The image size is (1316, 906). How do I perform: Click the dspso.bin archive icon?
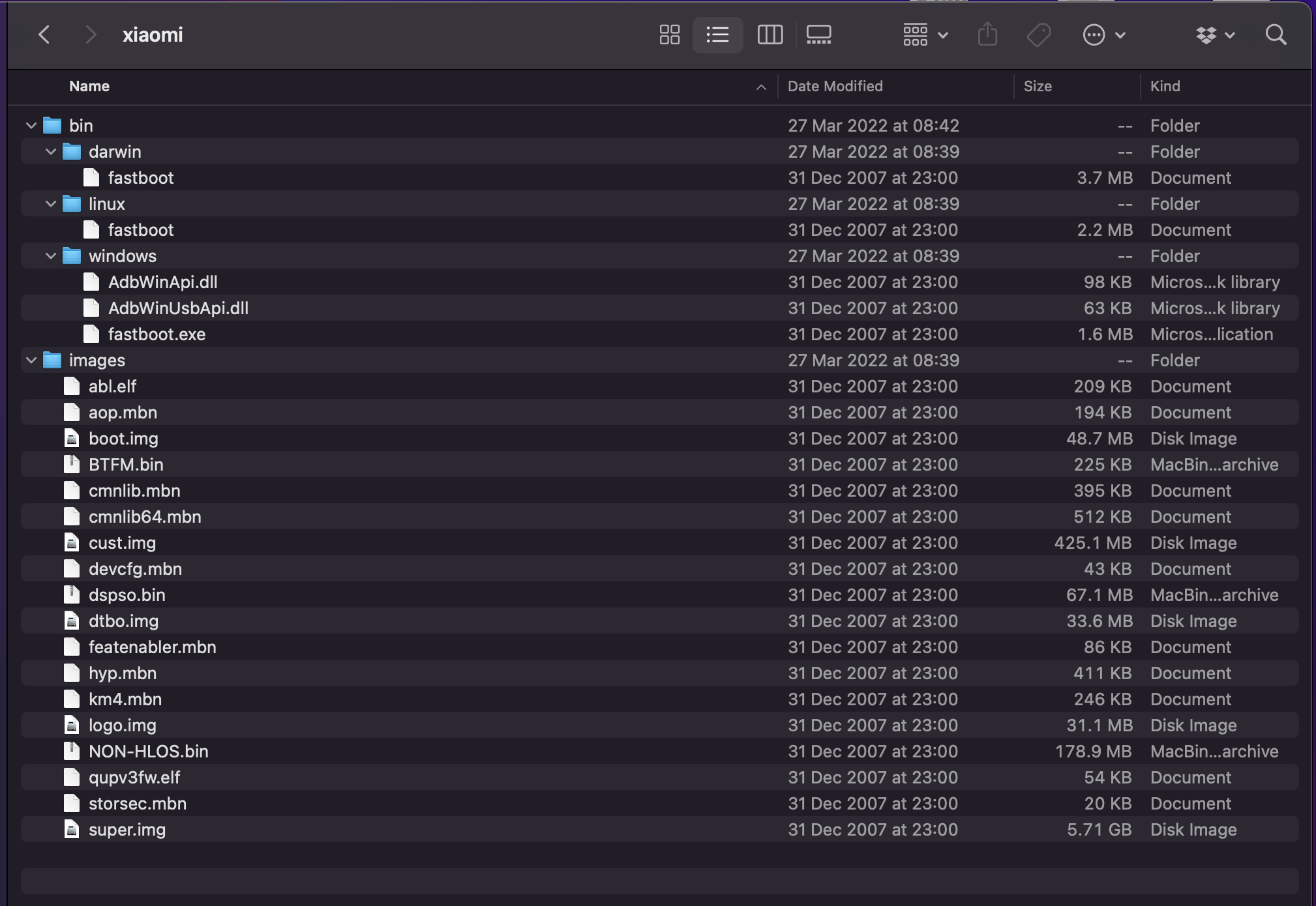point(72,594)
